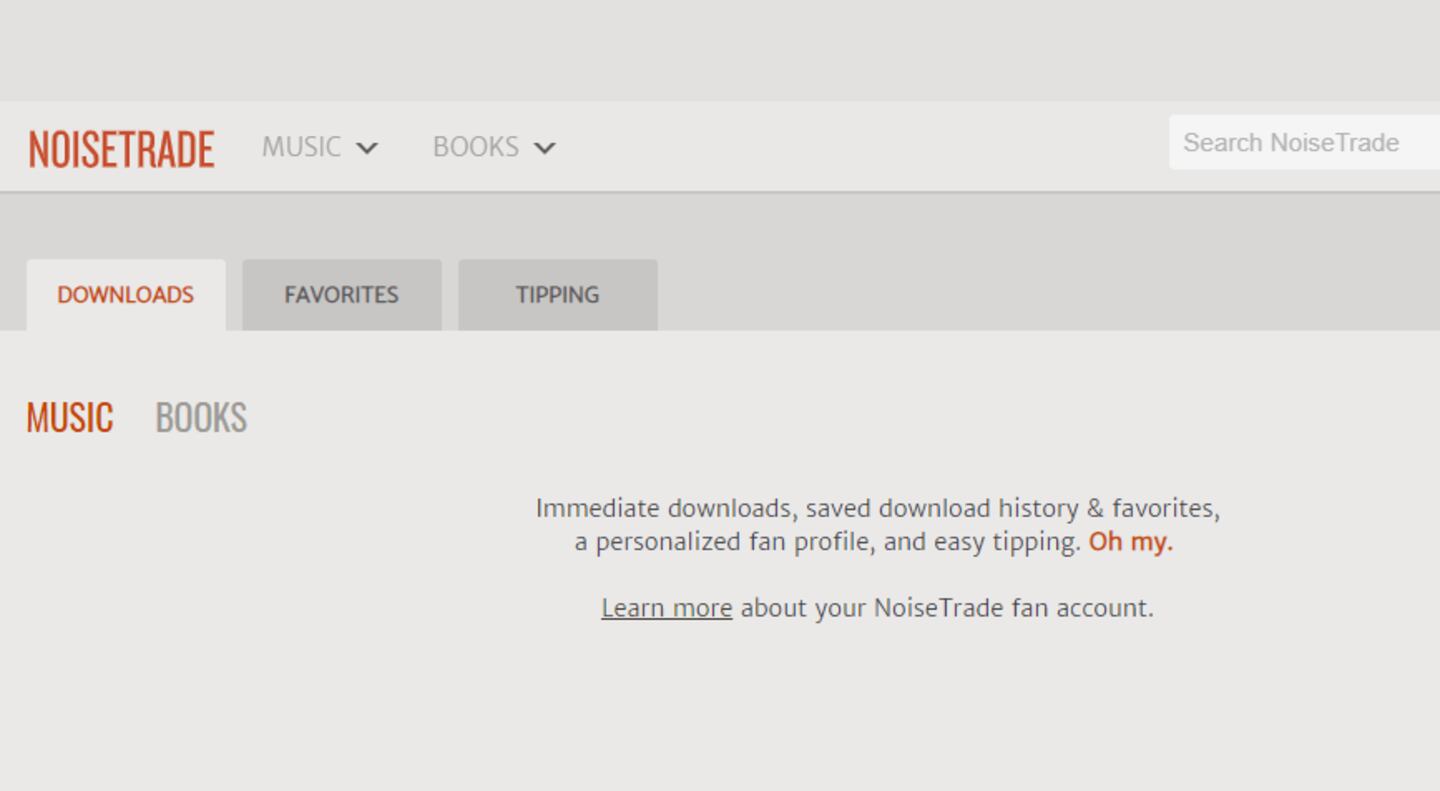Expand the chevron next to MUSIC in navbar
Viewport: 1440px width, 791px height.
[367, 148]
